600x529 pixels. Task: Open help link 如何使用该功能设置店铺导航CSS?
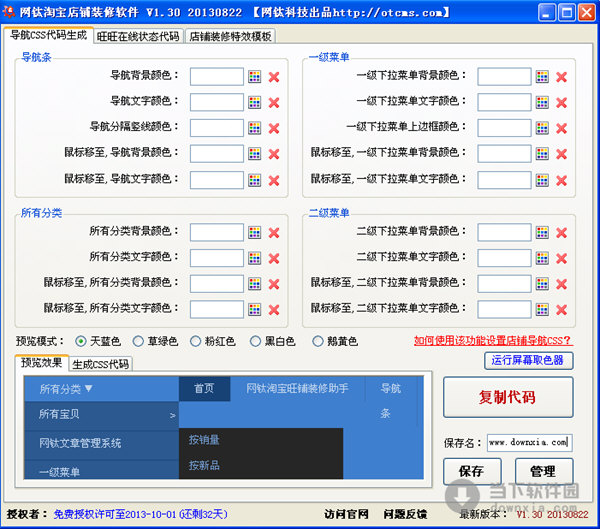point(492,340)
